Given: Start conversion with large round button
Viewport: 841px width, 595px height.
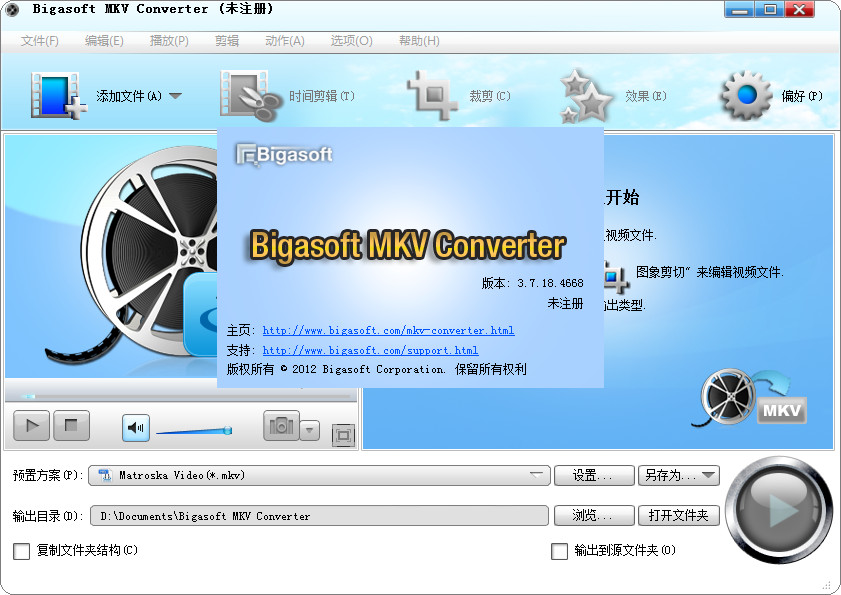Looking at the screenshot, I should [x=778, y=510].
